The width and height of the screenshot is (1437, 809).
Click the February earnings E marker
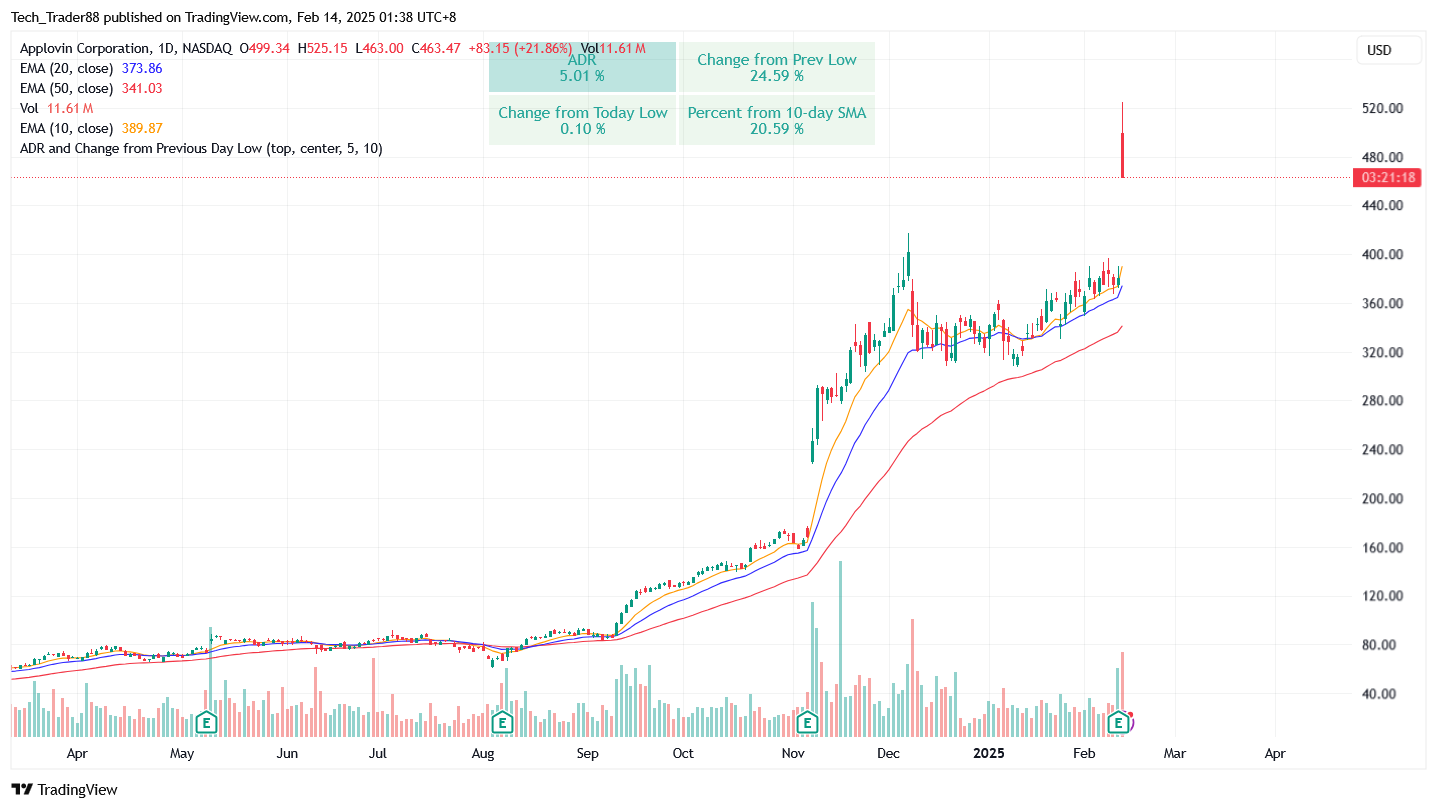pyautogui.click(x=1120, y=721)
